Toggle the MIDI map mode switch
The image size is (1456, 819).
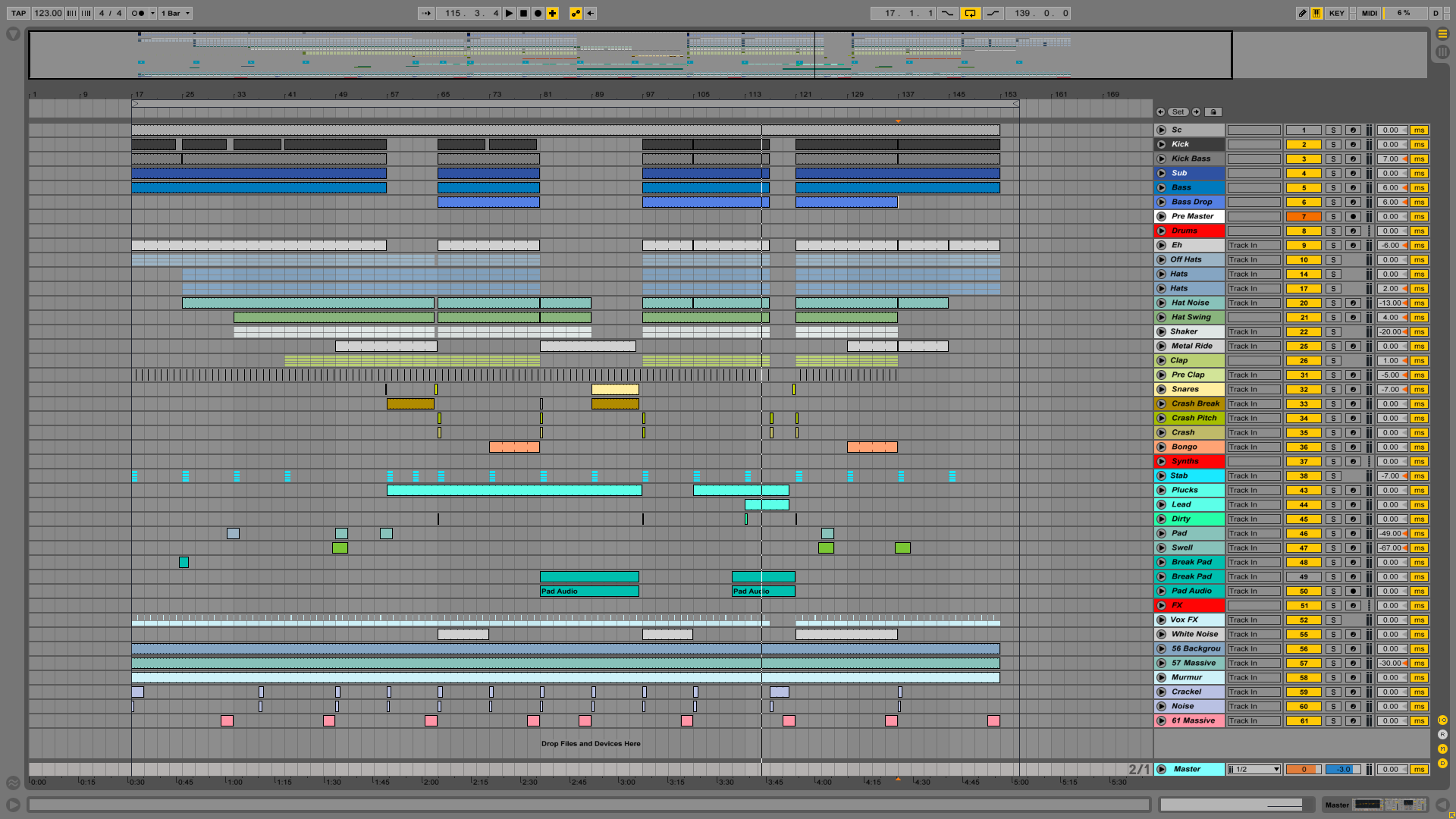point(1370,13)
